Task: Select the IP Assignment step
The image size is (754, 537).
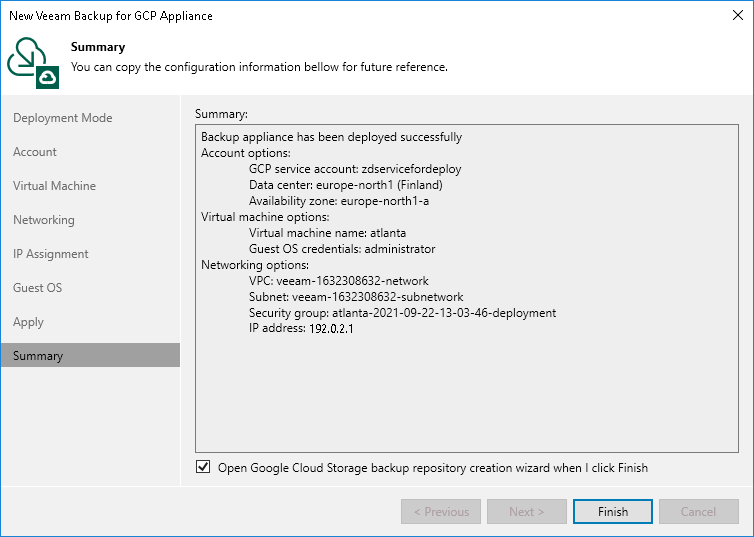Action: tap(50, 254)
